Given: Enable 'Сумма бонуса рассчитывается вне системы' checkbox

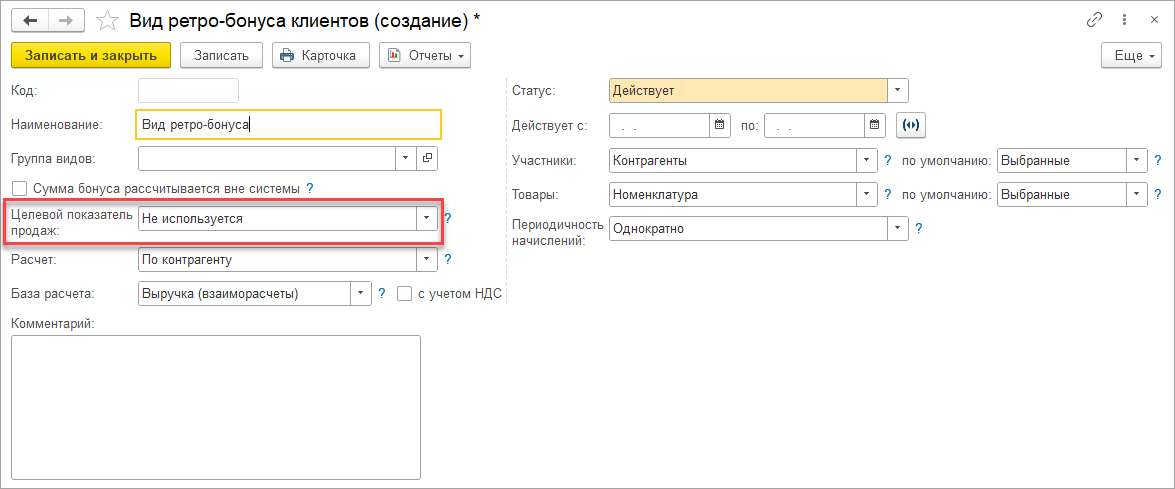Looking at the screenshot, I should [x=19, y=188].
